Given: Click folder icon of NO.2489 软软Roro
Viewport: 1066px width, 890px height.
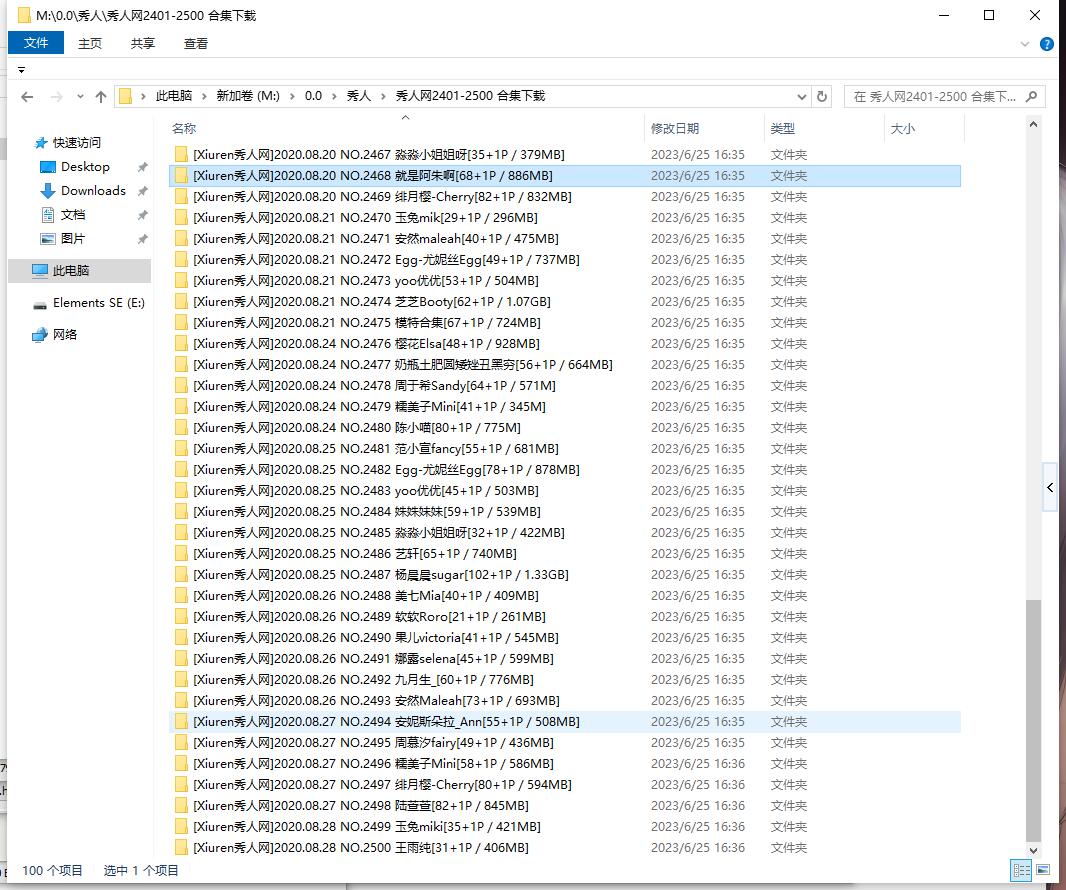Looking at the screenshot, I should pyautogui.click(x=181, y=617).
